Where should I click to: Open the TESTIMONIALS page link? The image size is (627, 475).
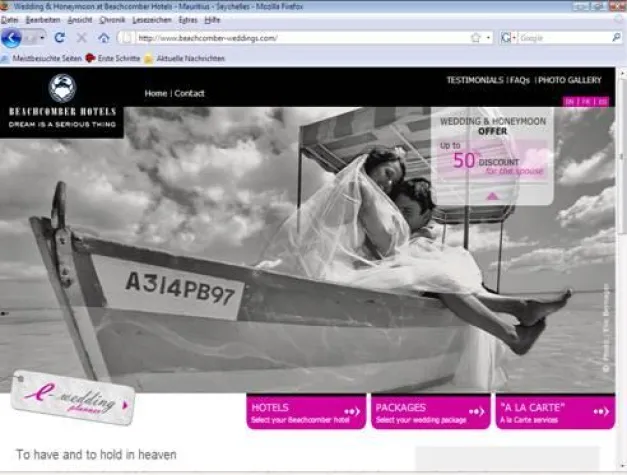[474, 80]
